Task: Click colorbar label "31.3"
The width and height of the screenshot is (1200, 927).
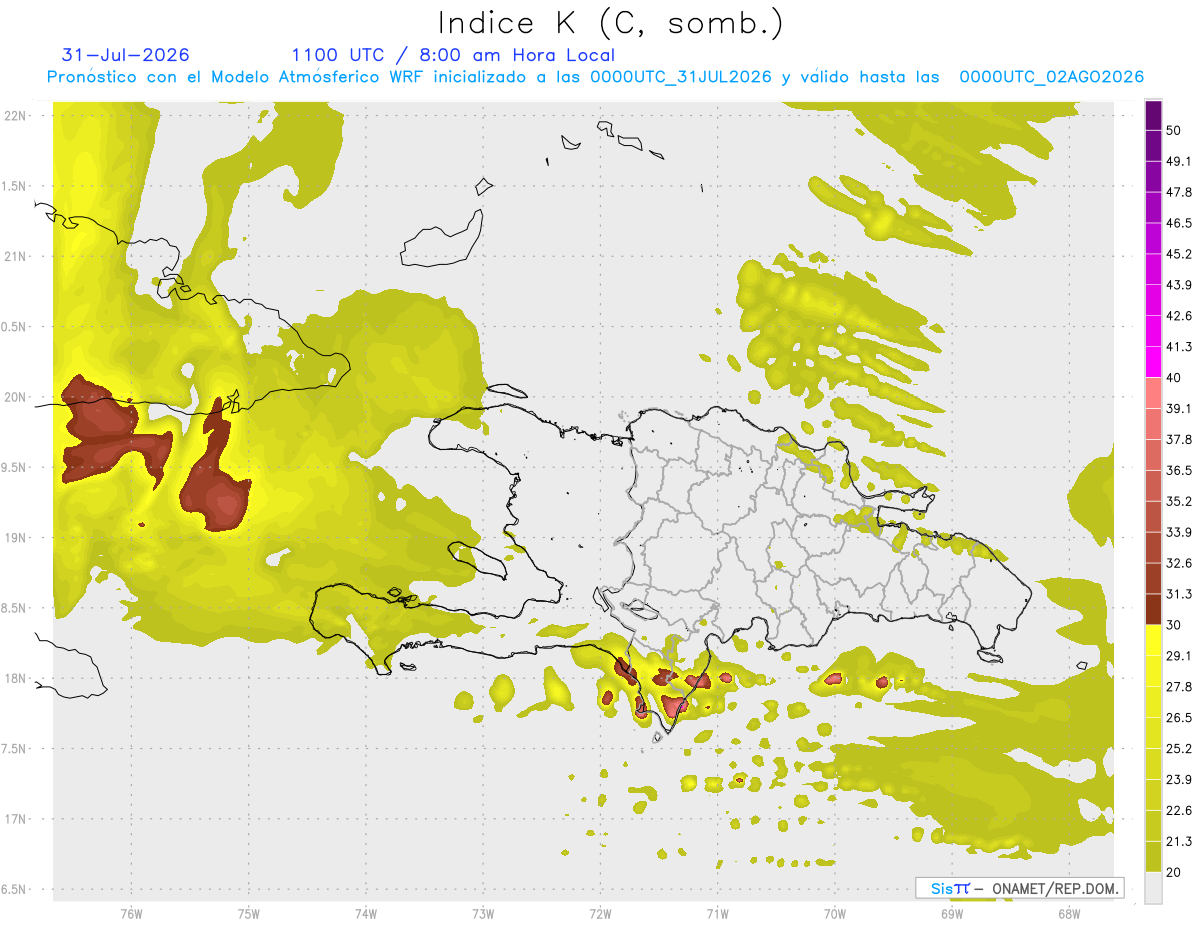Action: click(1179, 594)
